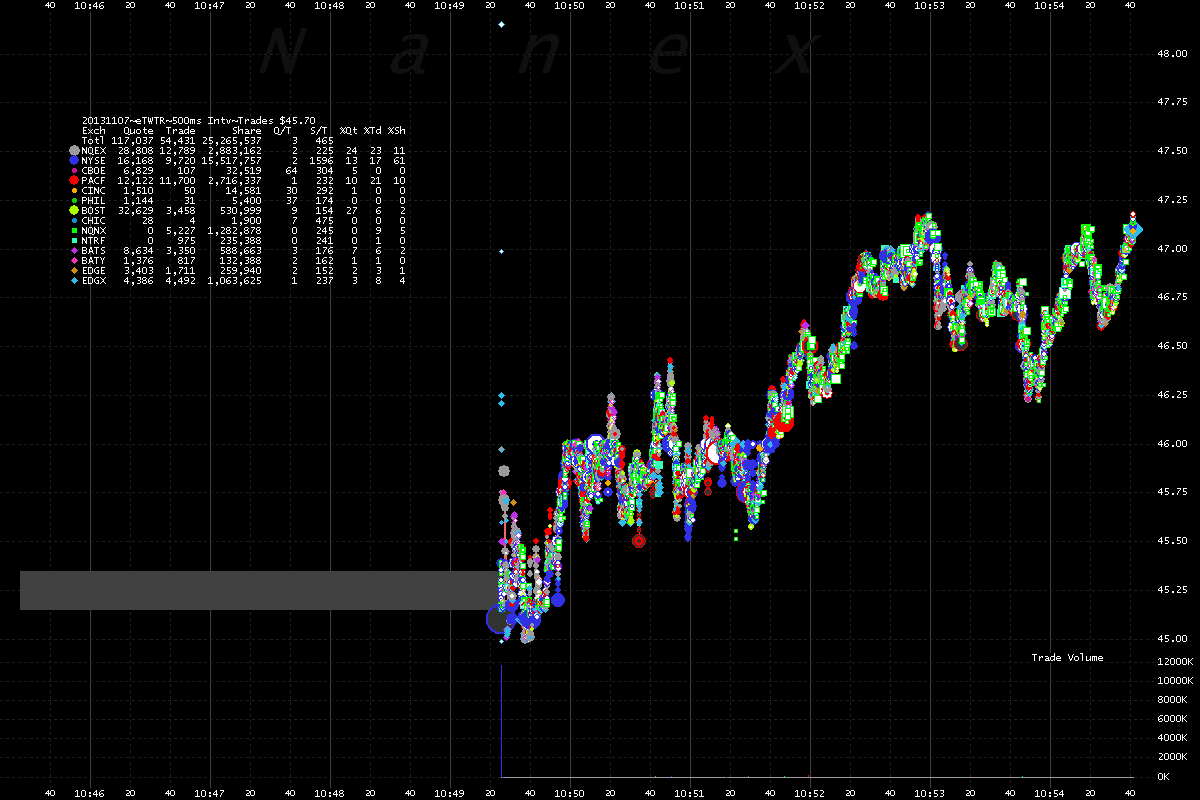Click the small magenta CBOE legend dot
Screen dimensions: 1200x800
tap(74, 170)
